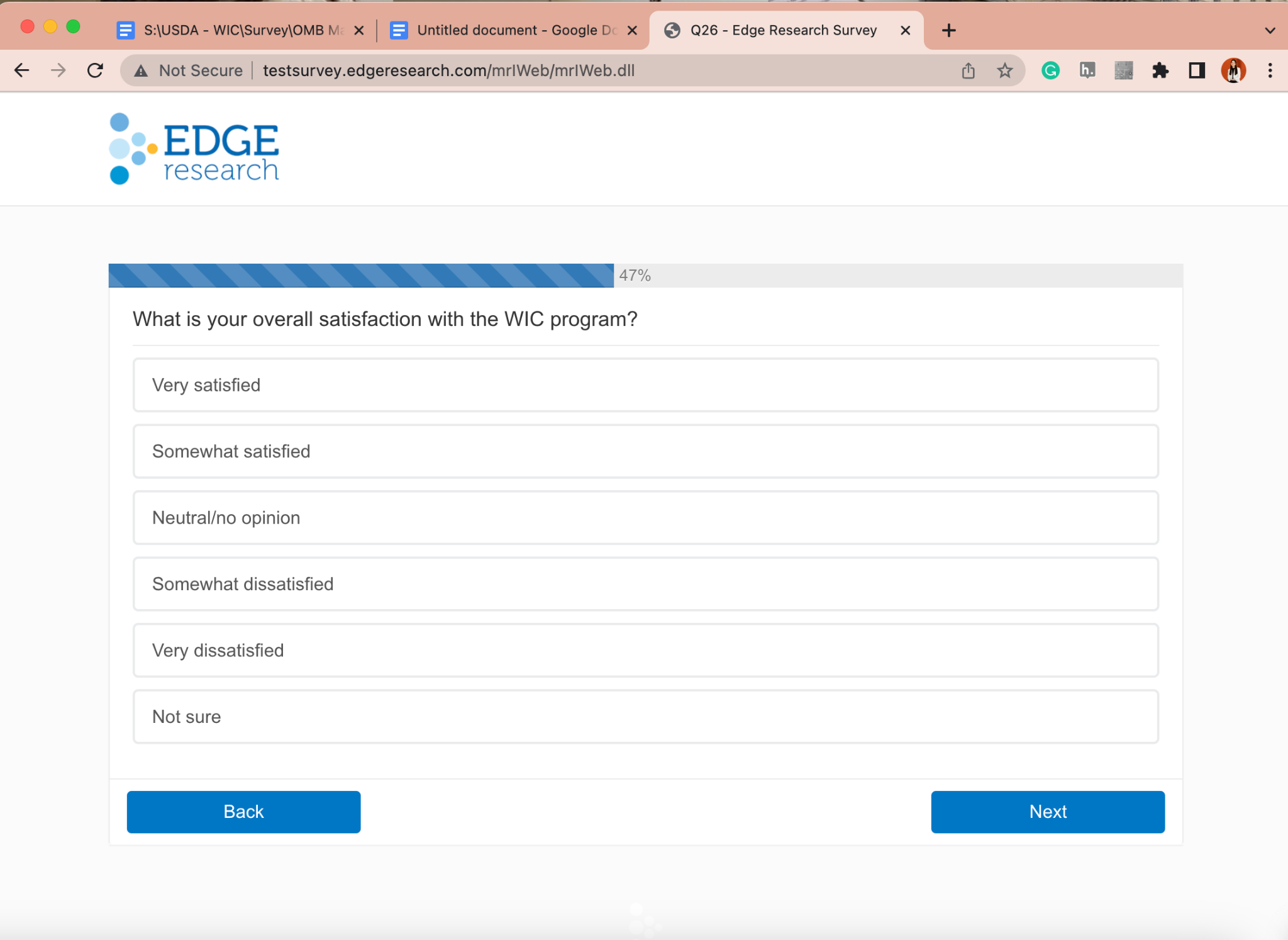This screenshot has width=1288, height=940.
Task: Click the Next button
Action: [x=1047, y=812]
